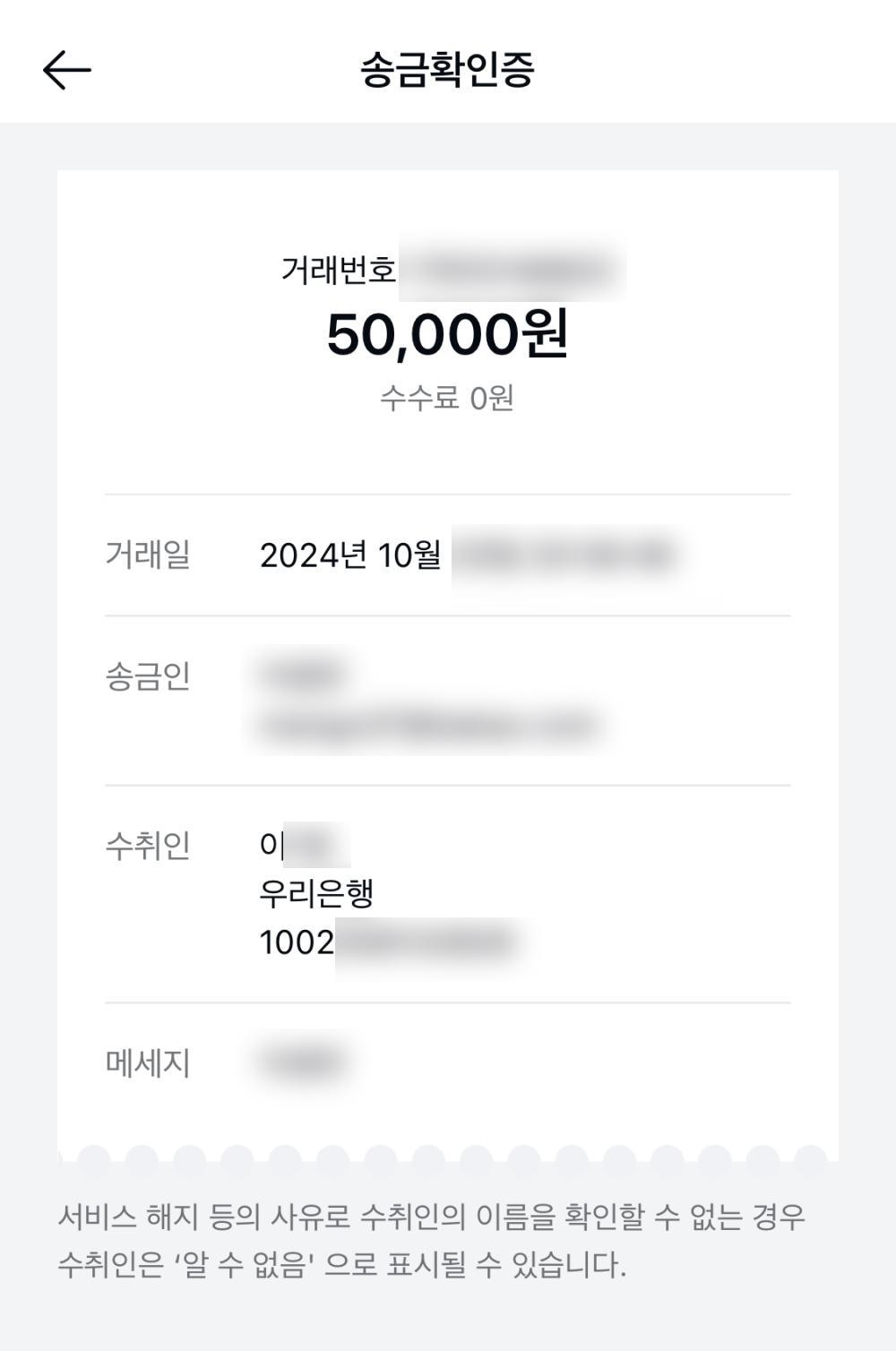Click the 메세지 row label
Screen dimensions: 896x1351
[148, 1063]
